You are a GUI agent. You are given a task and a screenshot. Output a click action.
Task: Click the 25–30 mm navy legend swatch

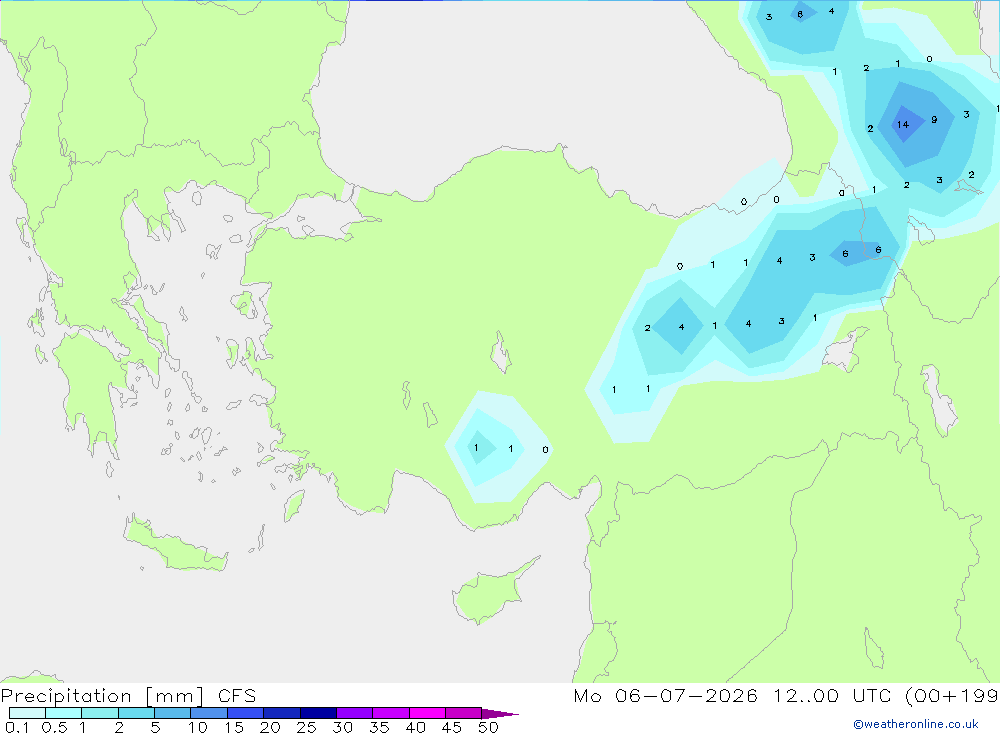(318, 713)
